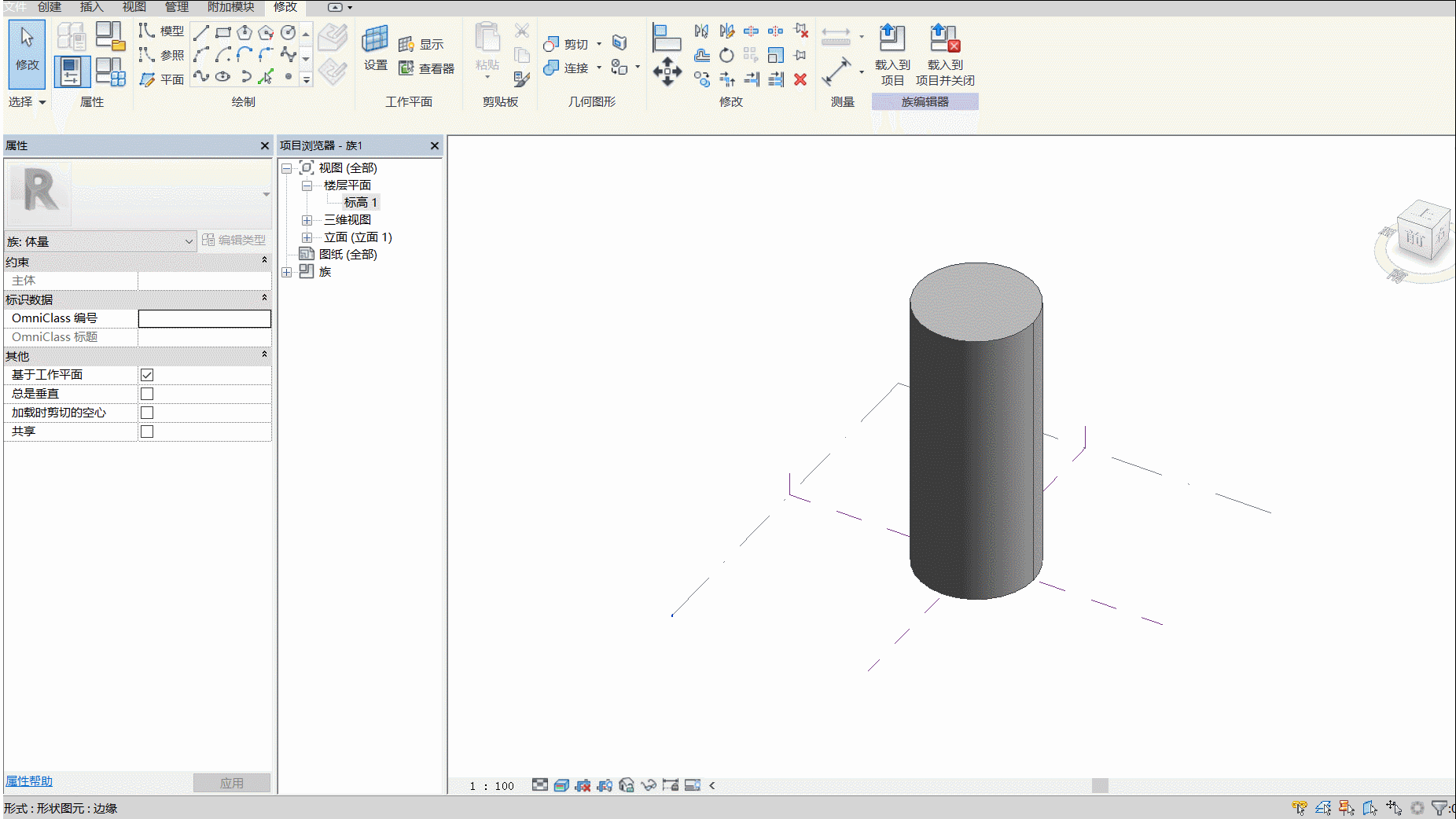Enable 加载时剪切的空心 checkbox
This screenshot has width=1456, height=819.
[147, 413]
